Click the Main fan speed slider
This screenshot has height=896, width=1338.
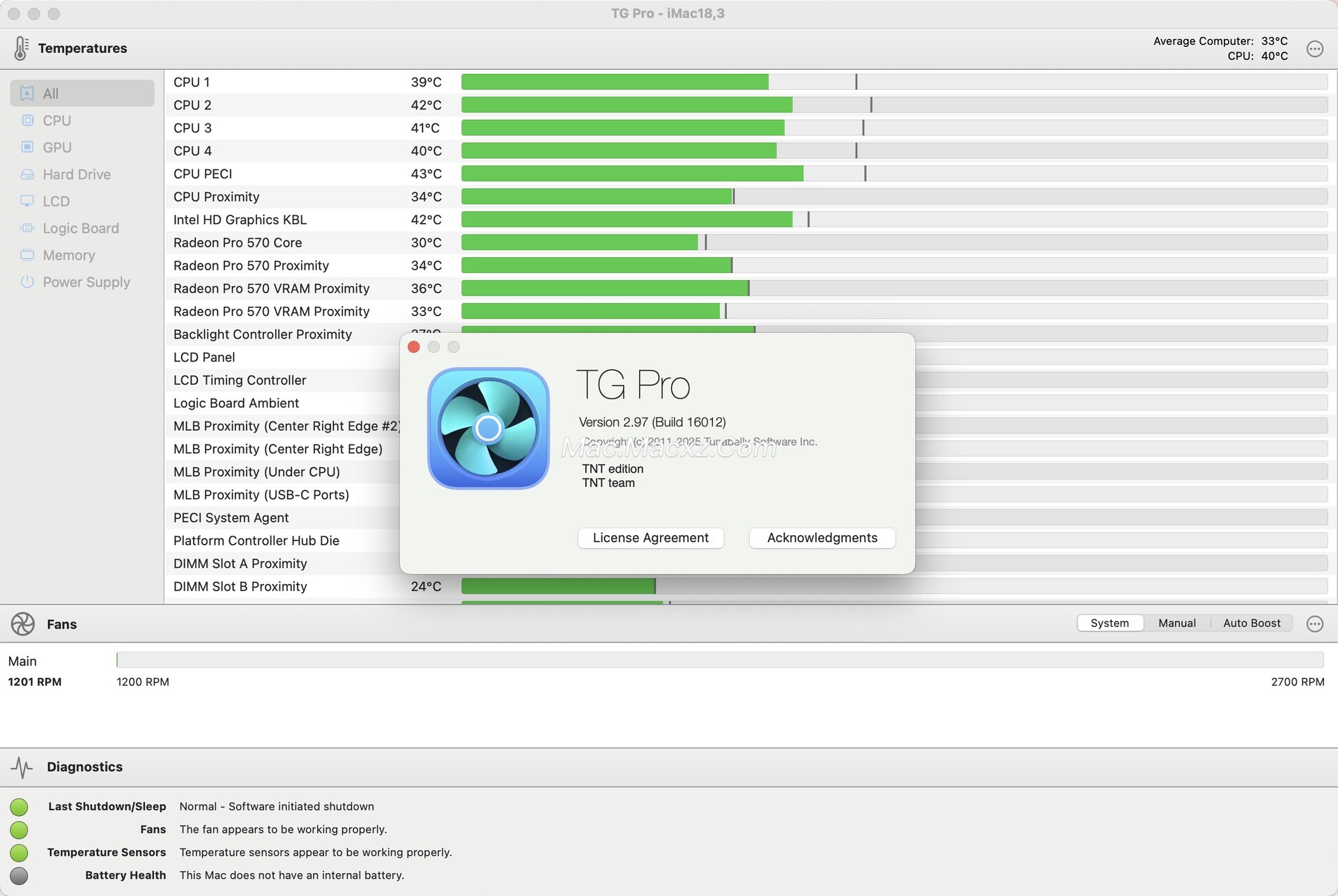(720, 660)
